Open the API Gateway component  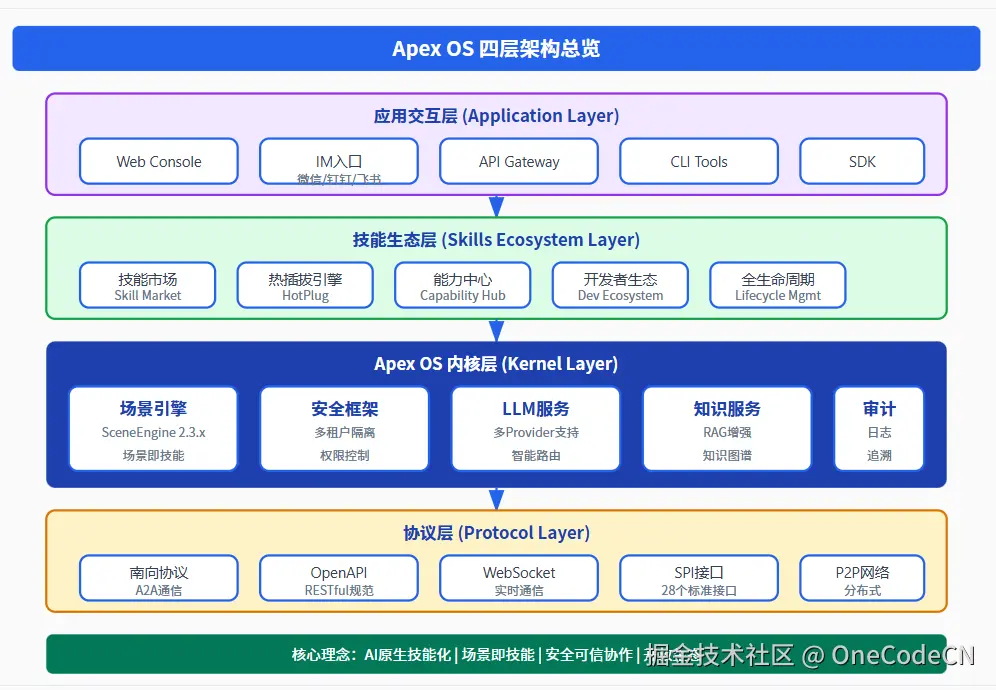click(x=518, y=161)
